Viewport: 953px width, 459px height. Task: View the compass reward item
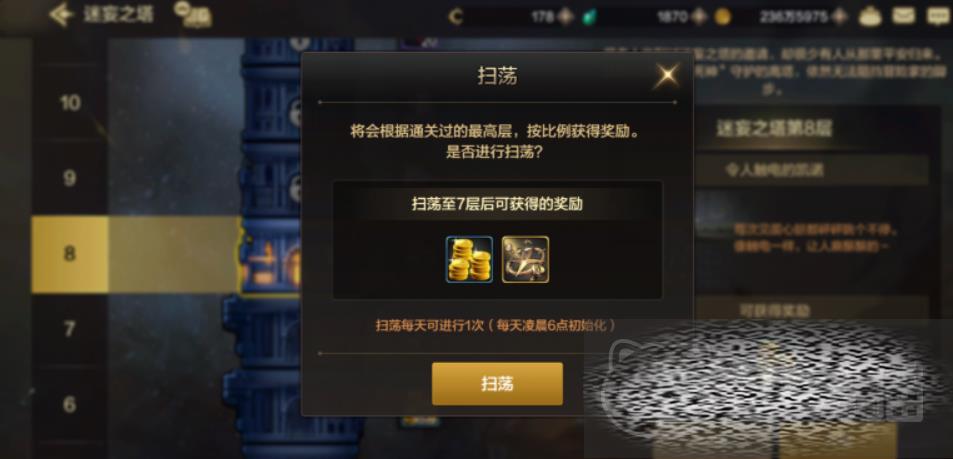click(x=525, y=260)
